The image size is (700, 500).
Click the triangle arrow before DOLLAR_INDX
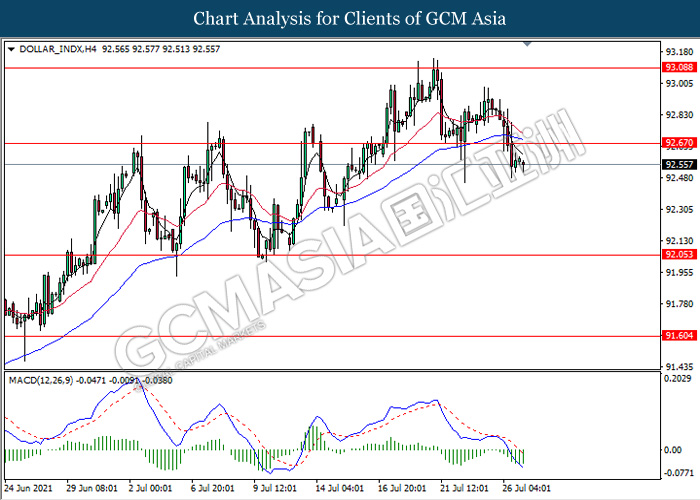coord(11,48)
